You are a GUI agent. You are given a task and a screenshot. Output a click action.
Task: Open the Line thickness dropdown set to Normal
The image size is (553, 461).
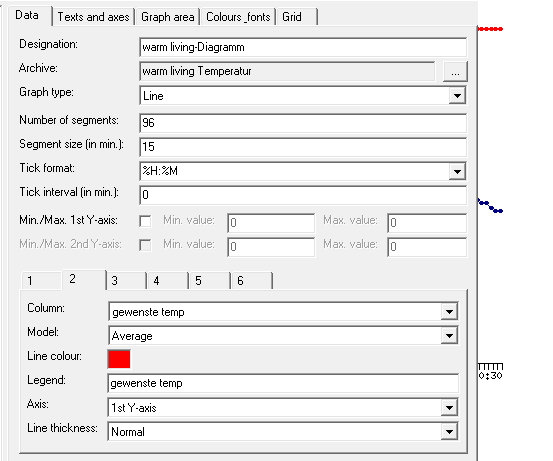click(x=449, y=431)
